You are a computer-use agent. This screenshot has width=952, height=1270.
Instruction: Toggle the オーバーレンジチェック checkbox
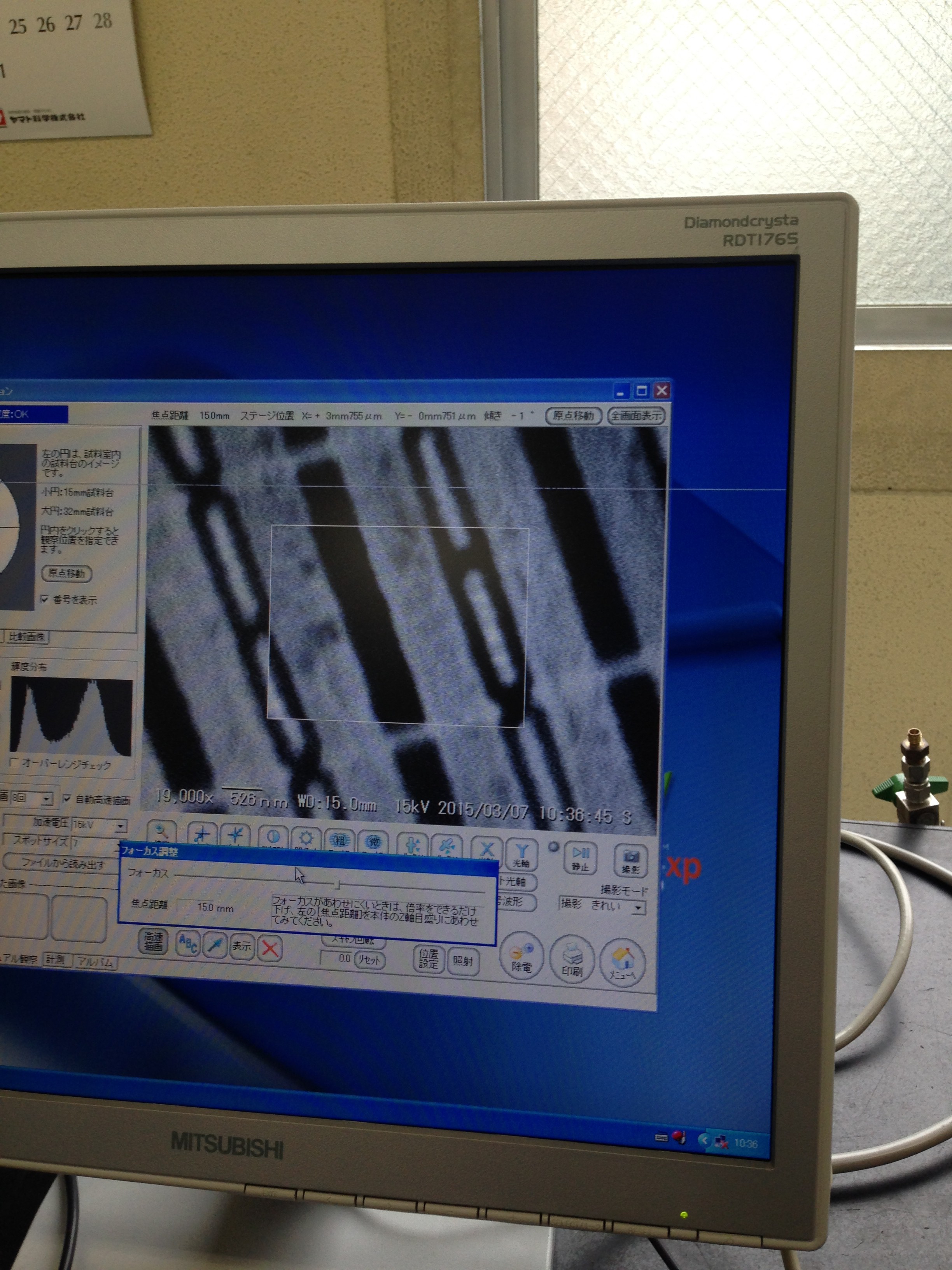pyautogui.click(x=14, y=762)
